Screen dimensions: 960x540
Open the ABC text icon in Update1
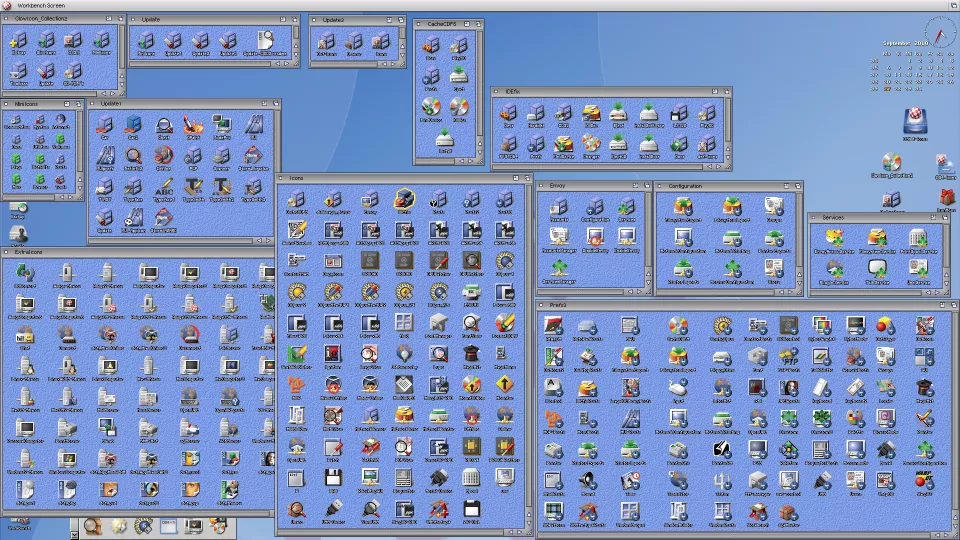[x=164, y=189]
